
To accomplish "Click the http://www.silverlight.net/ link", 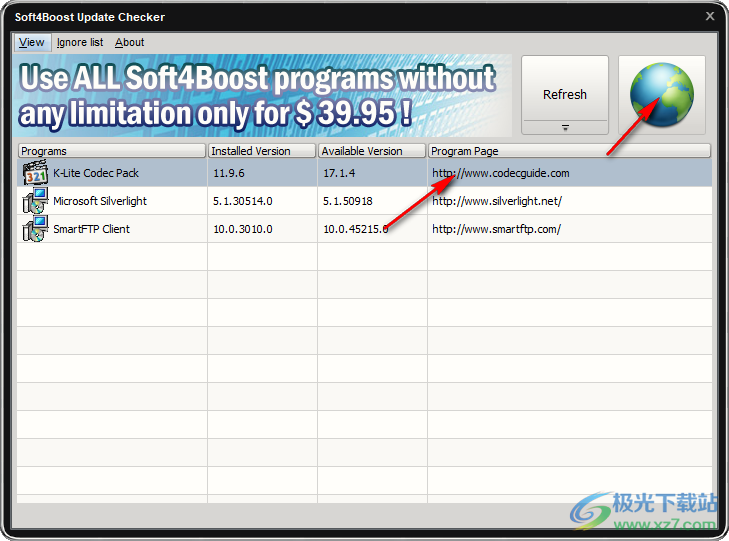I will tap(497, 201).
